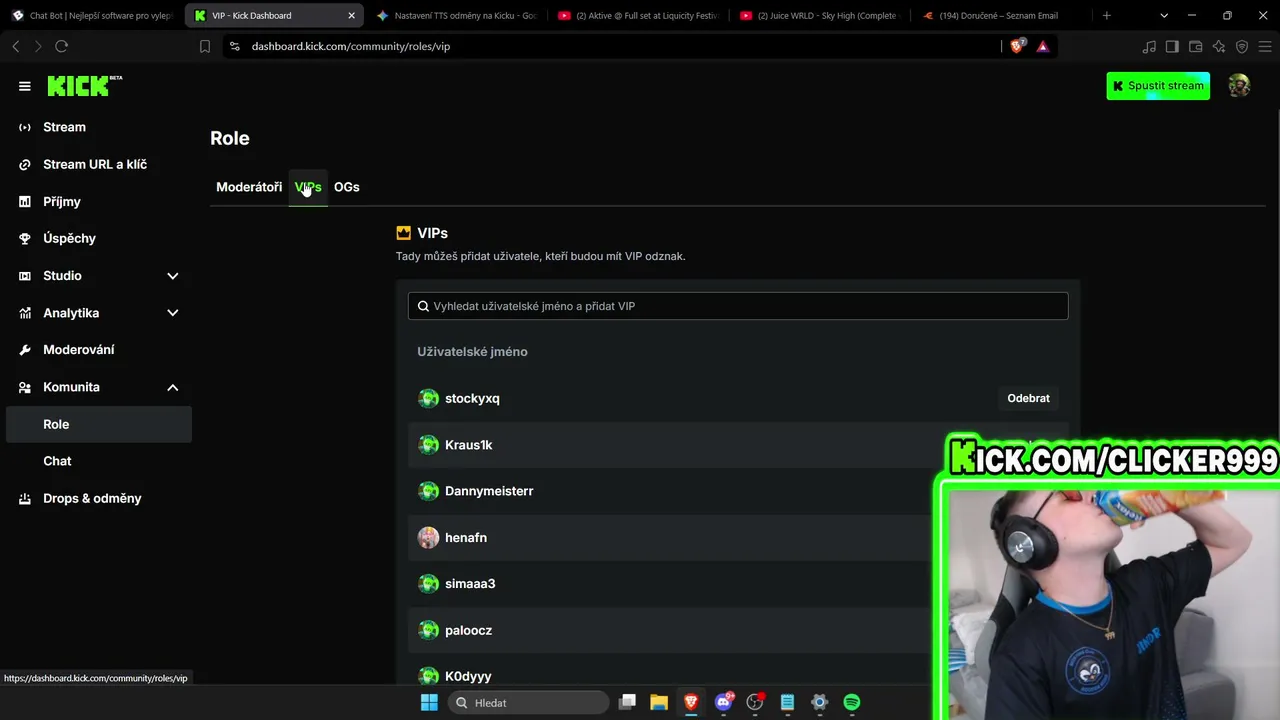Click the Stream URL a klíč link icon
1280x720 pixels.
25,164
